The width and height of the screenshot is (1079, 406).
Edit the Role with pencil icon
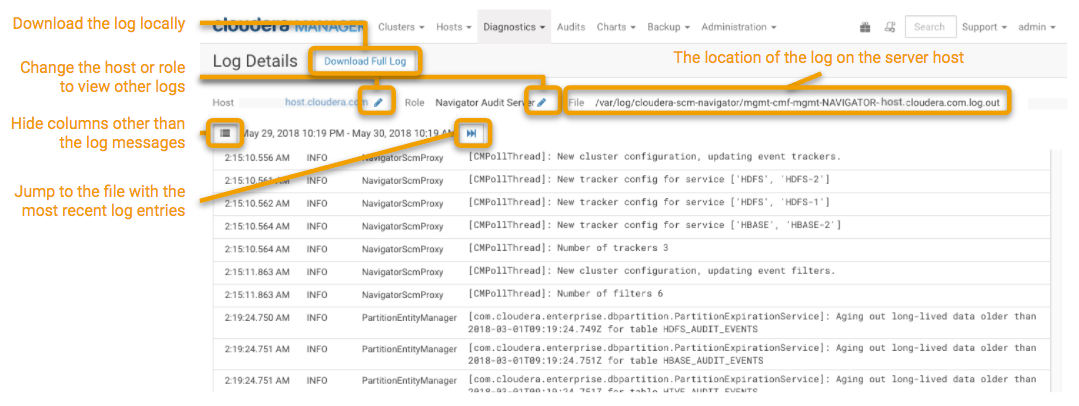[542, 102]
